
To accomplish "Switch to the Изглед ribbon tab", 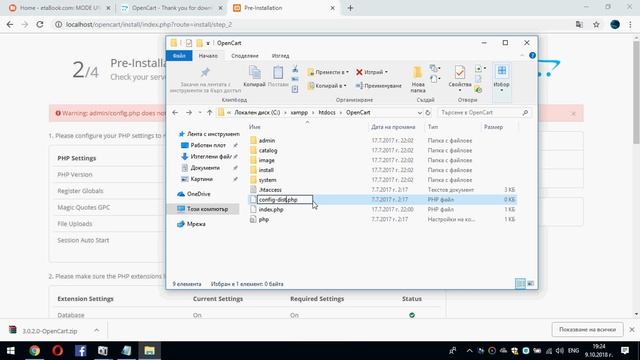I will [x=280, y=56].
